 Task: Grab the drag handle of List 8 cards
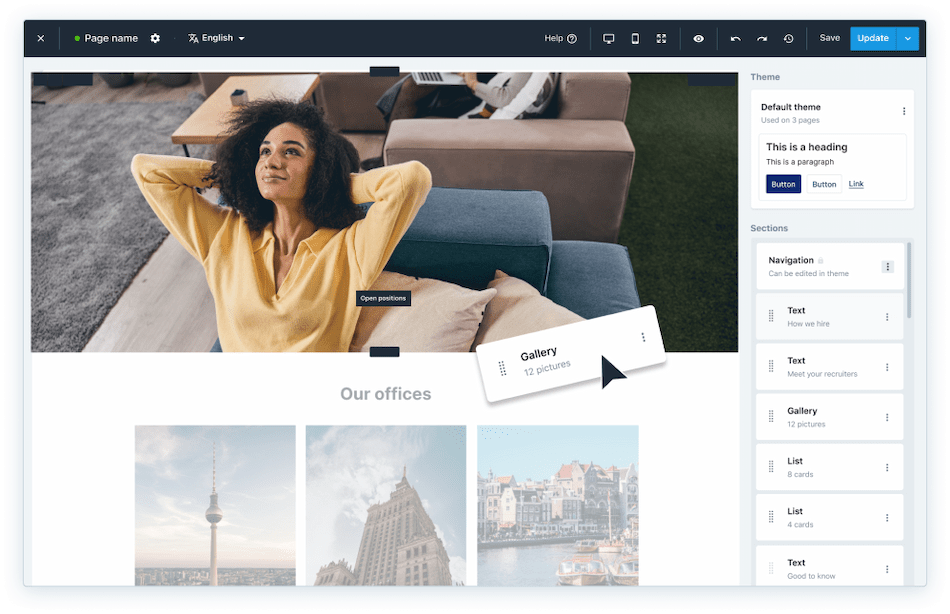[771, 467]
